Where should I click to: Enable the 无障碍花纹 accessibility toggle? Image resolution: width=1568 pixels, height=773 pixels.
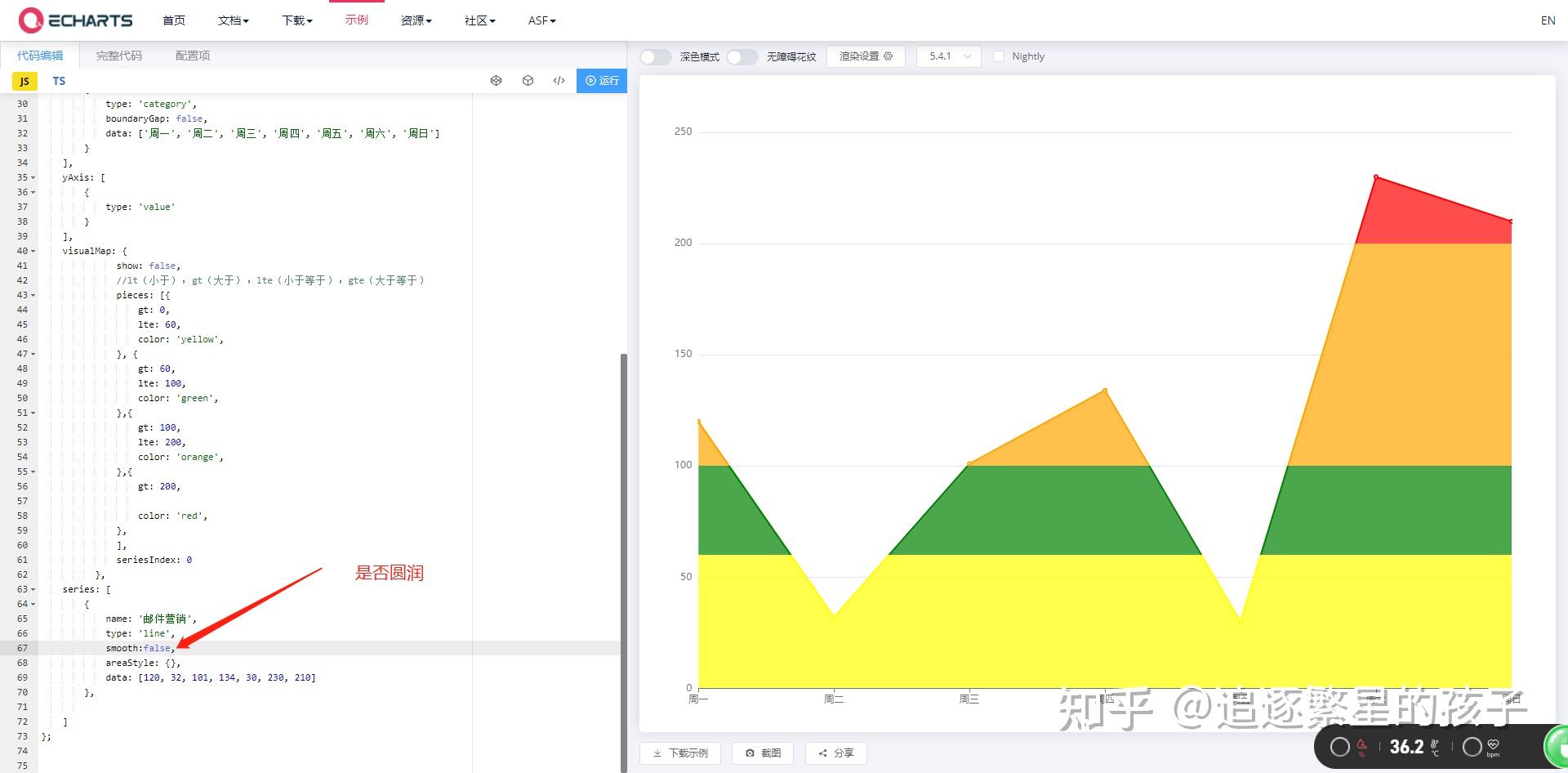742,56
